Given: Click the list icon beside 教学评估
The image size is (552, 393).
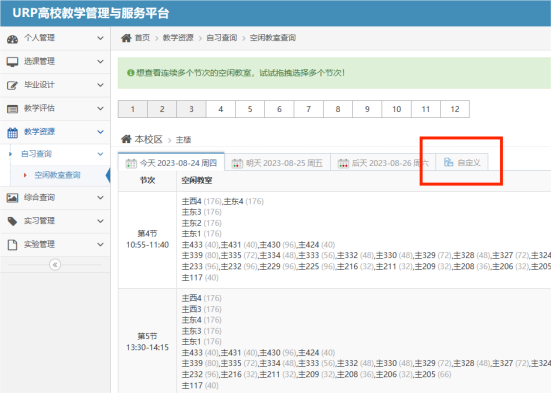Looking at the screenshot, I should 12,109.
